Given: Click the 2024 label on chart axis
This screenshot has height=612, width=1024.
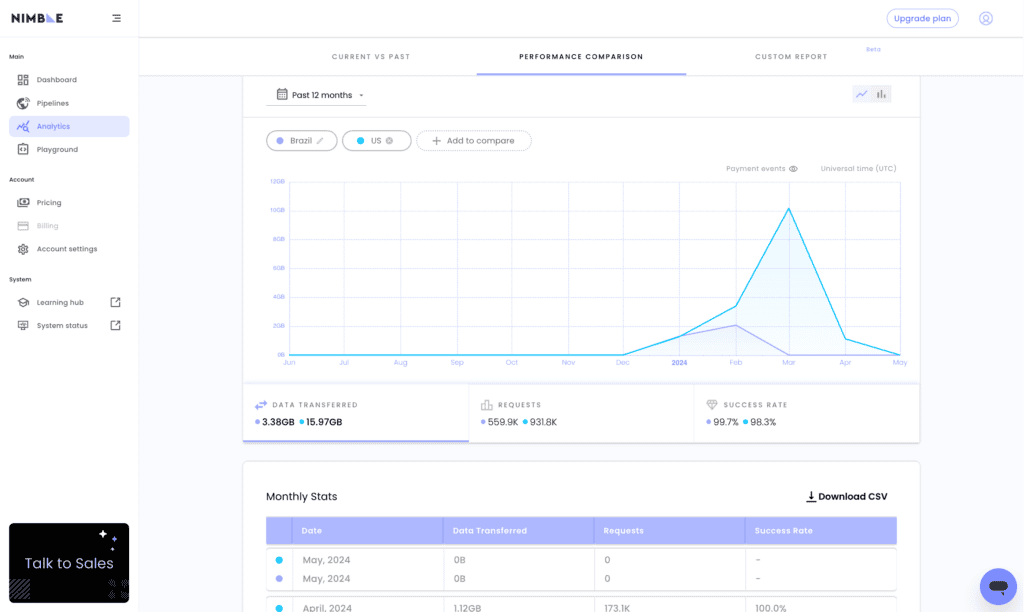Looking at the screenshot, I should (679, 362).
